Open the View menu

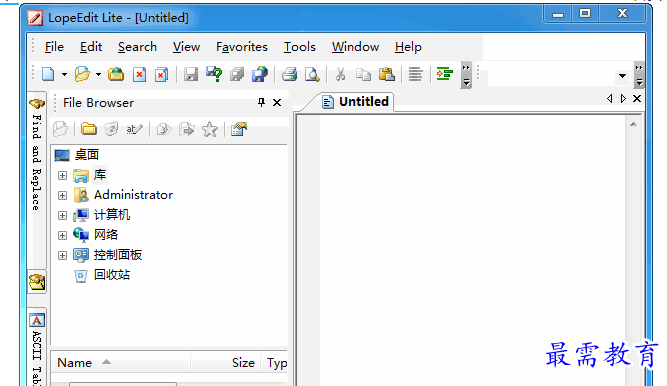(186, 47)
